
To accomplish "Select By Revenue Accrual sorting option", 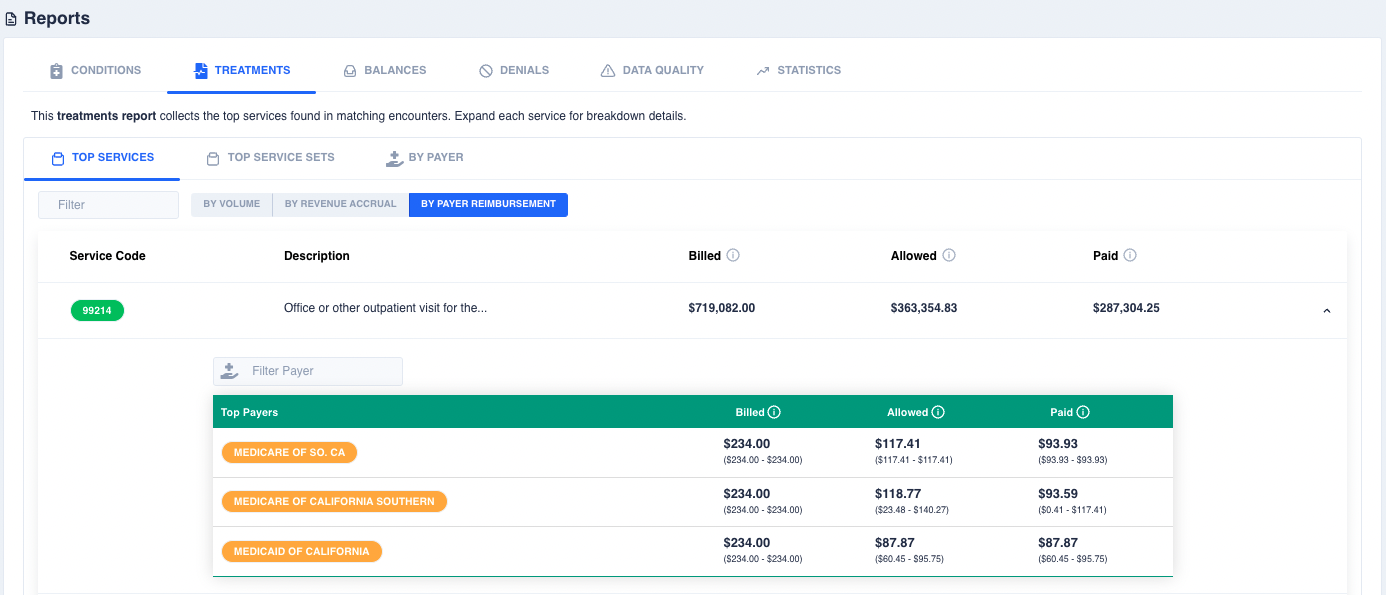I will [x=340, y=204].
